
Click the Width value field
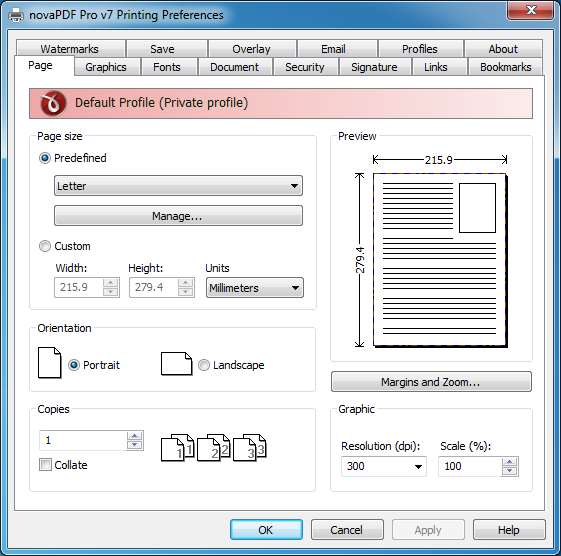click(x=79, y=287)
